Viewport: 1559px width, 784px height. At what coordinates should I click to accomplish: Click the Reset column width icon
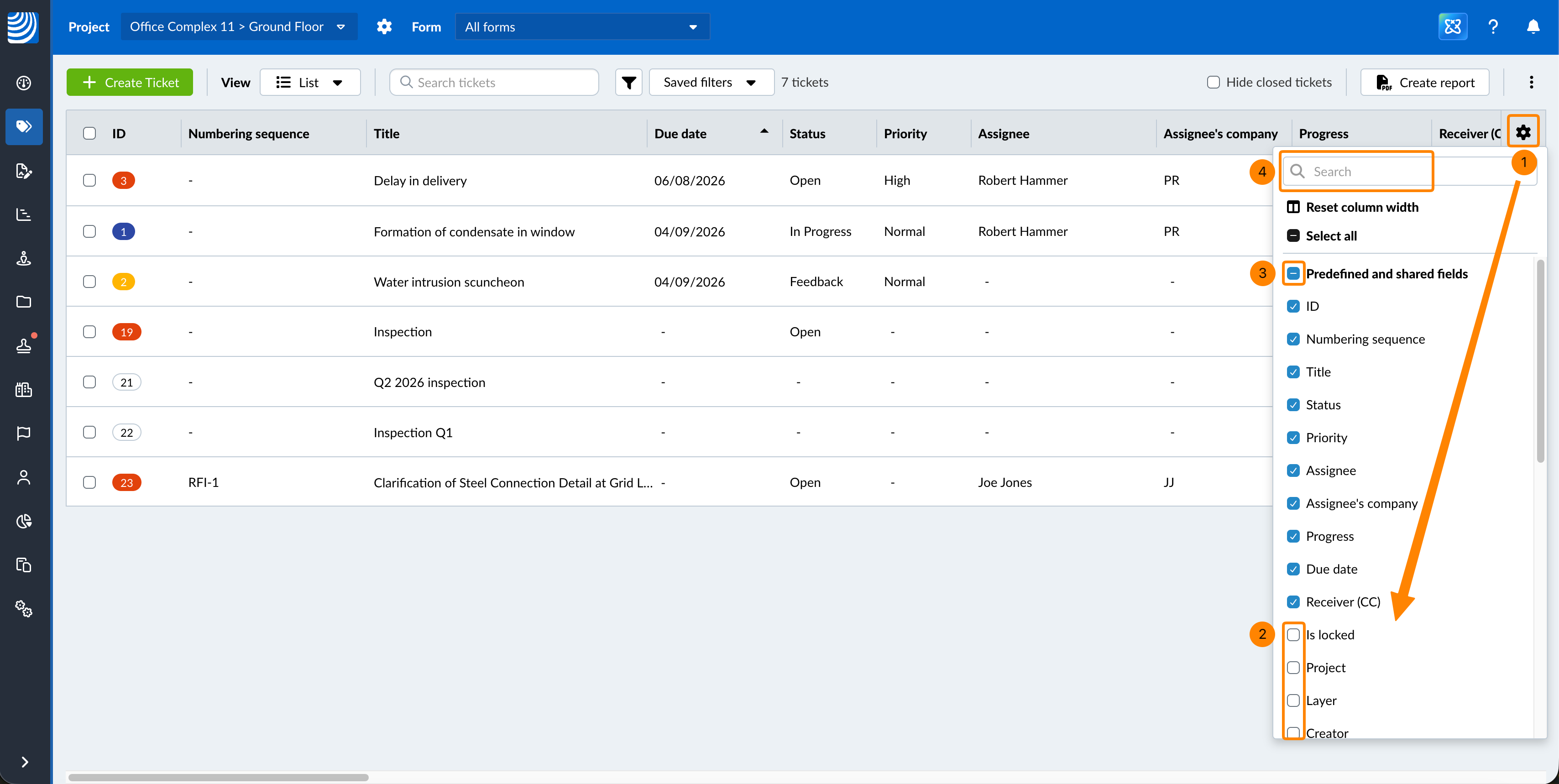click(x=1293, y=207)
